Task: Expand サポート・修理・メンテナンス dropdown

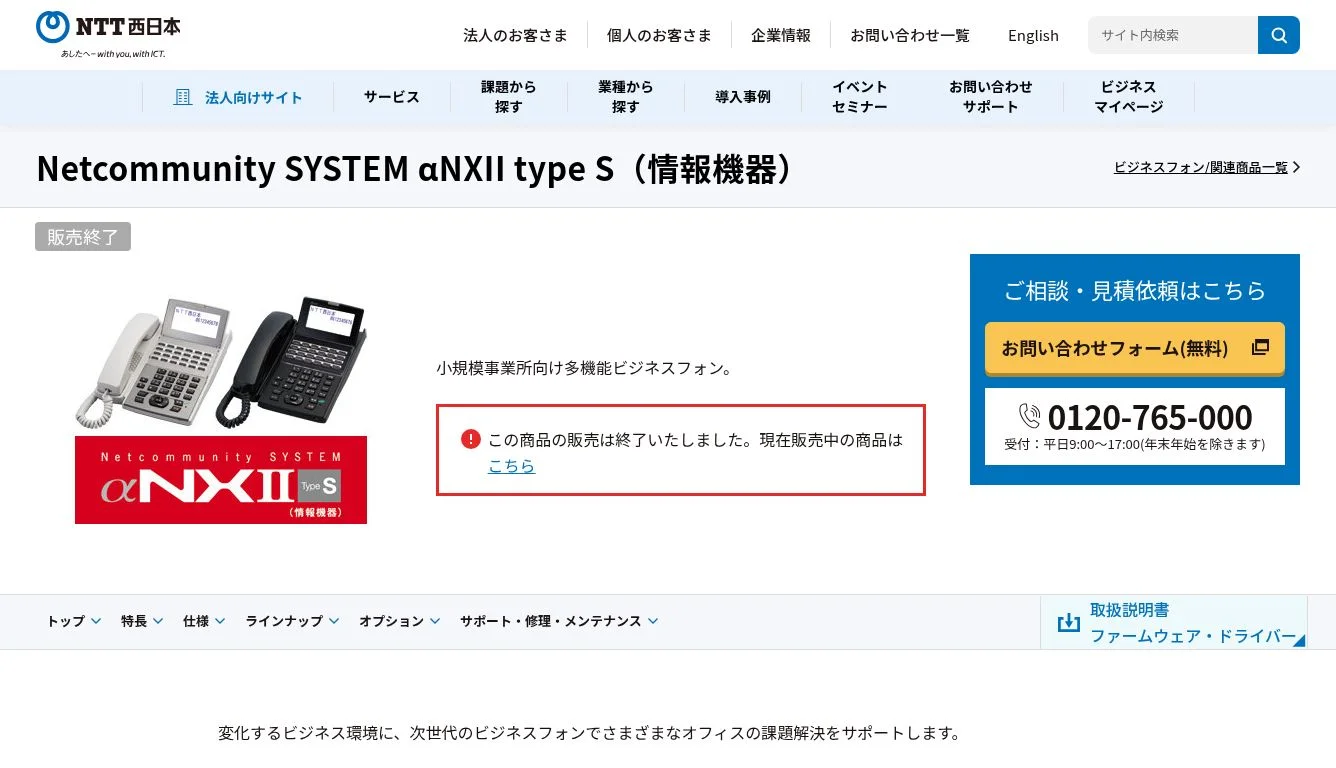Action: tap(559, 621)
